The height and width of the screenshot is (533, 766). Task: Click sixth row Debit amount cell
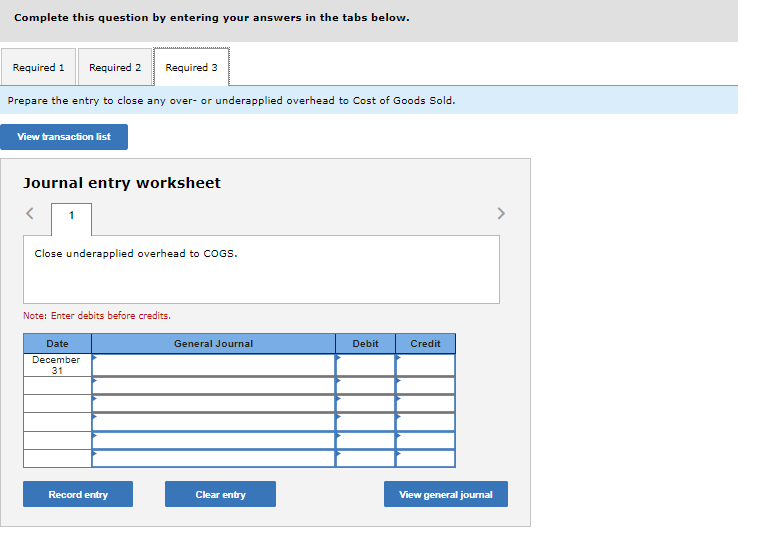[365, 459]
